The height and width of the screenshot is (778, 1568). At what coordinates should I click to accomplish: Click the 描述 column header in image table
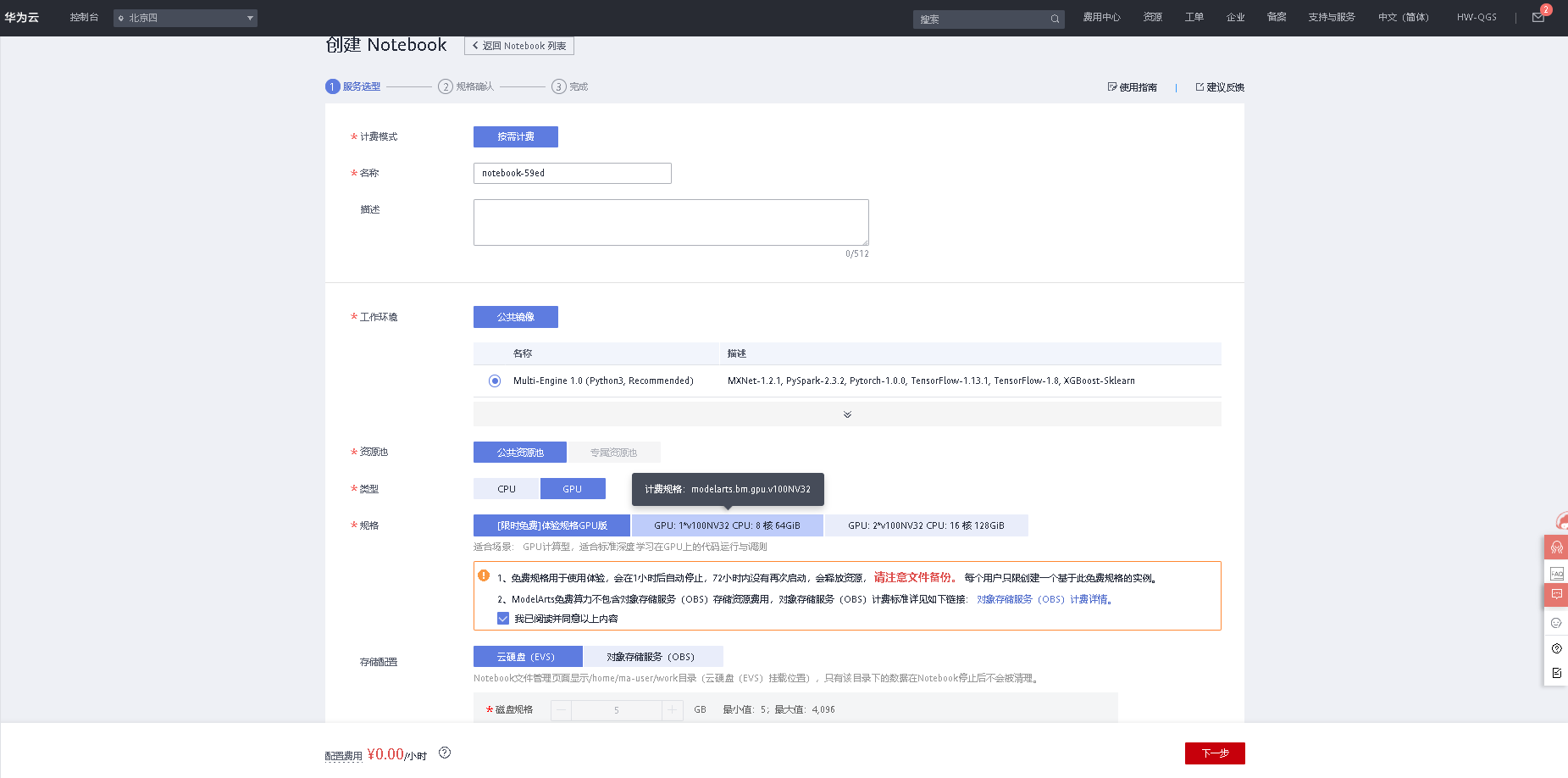coord(737,353)
